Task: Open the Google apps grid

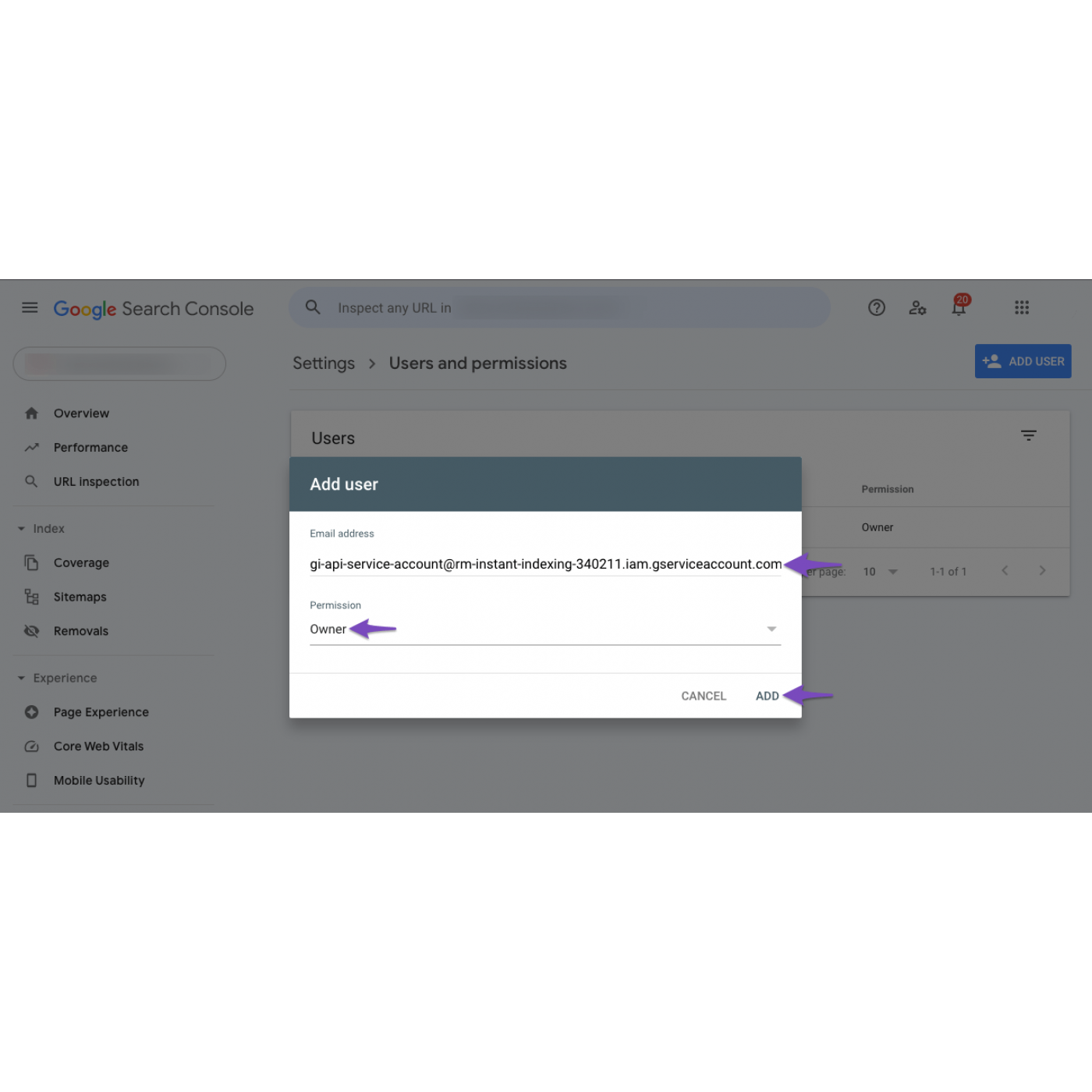Action: click(x=1022, y=307)
